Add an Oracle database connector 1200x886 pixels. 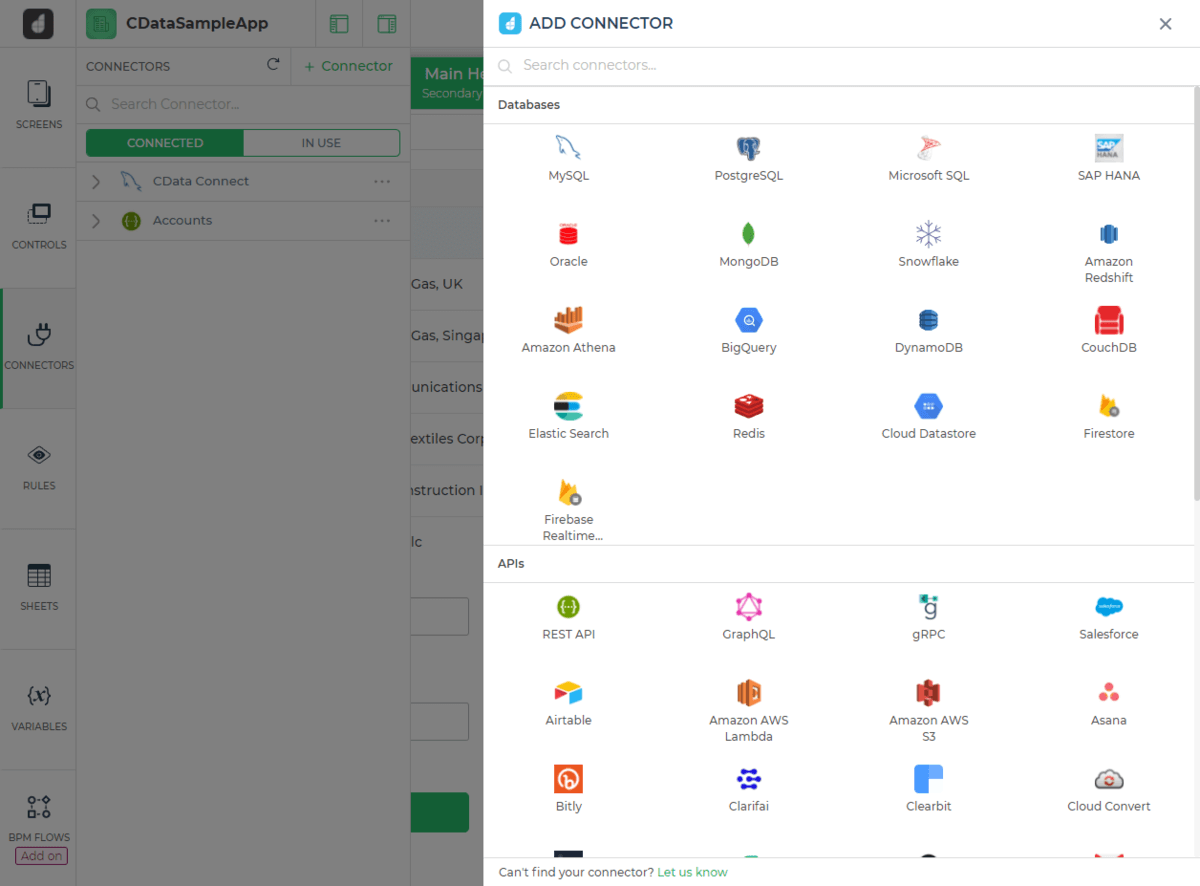pos(568,245)
